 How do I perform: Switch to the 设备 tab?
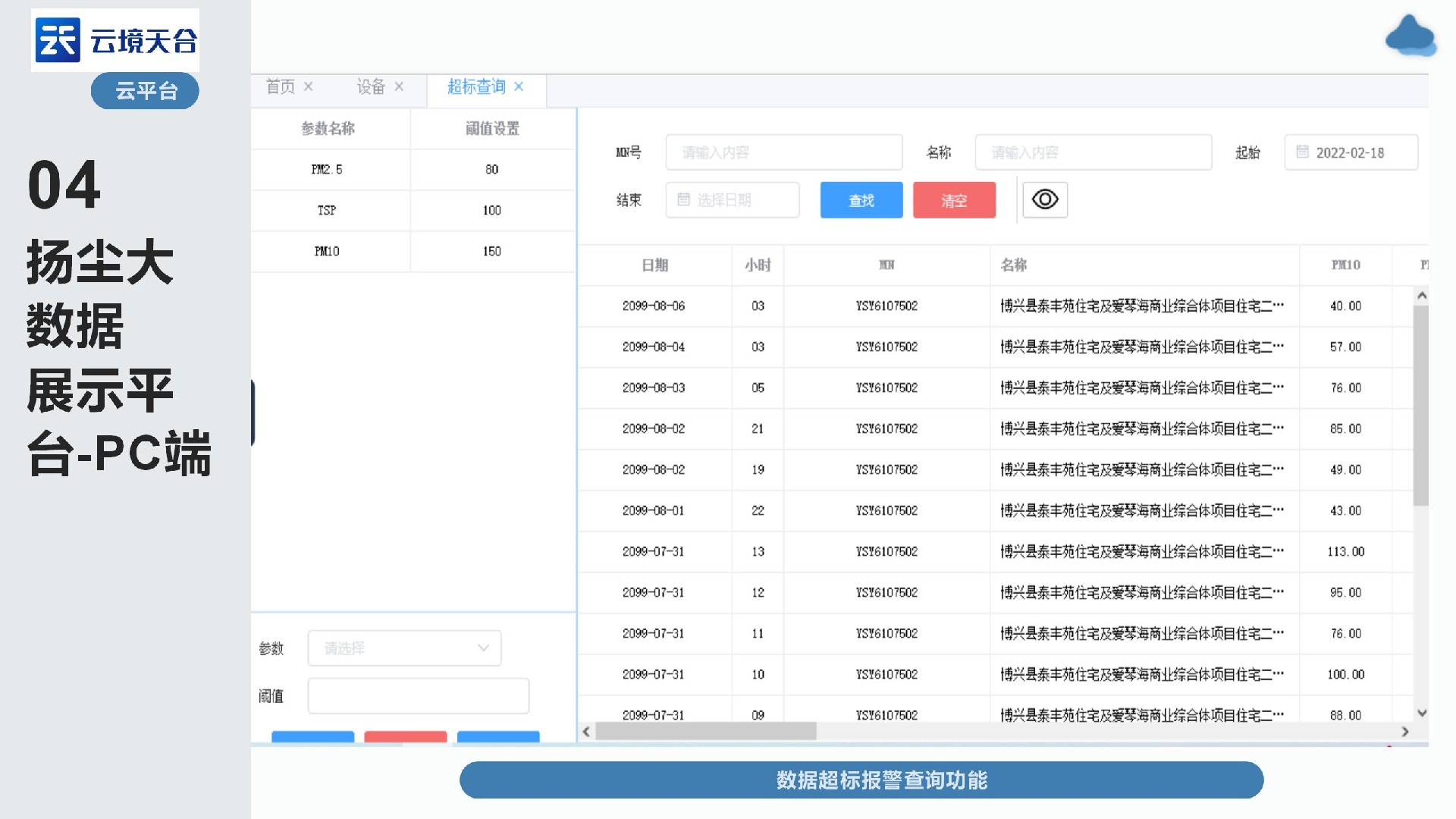(371, 86)
